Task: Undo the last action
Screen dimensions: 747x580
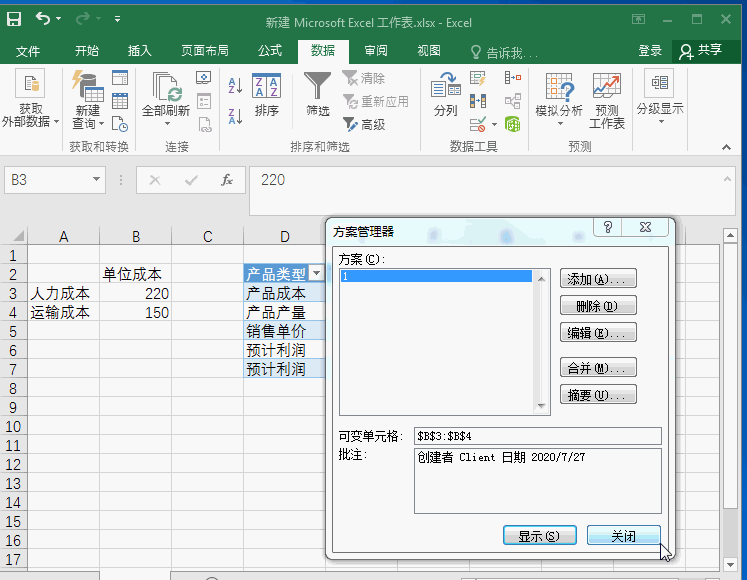Action: 43,19
